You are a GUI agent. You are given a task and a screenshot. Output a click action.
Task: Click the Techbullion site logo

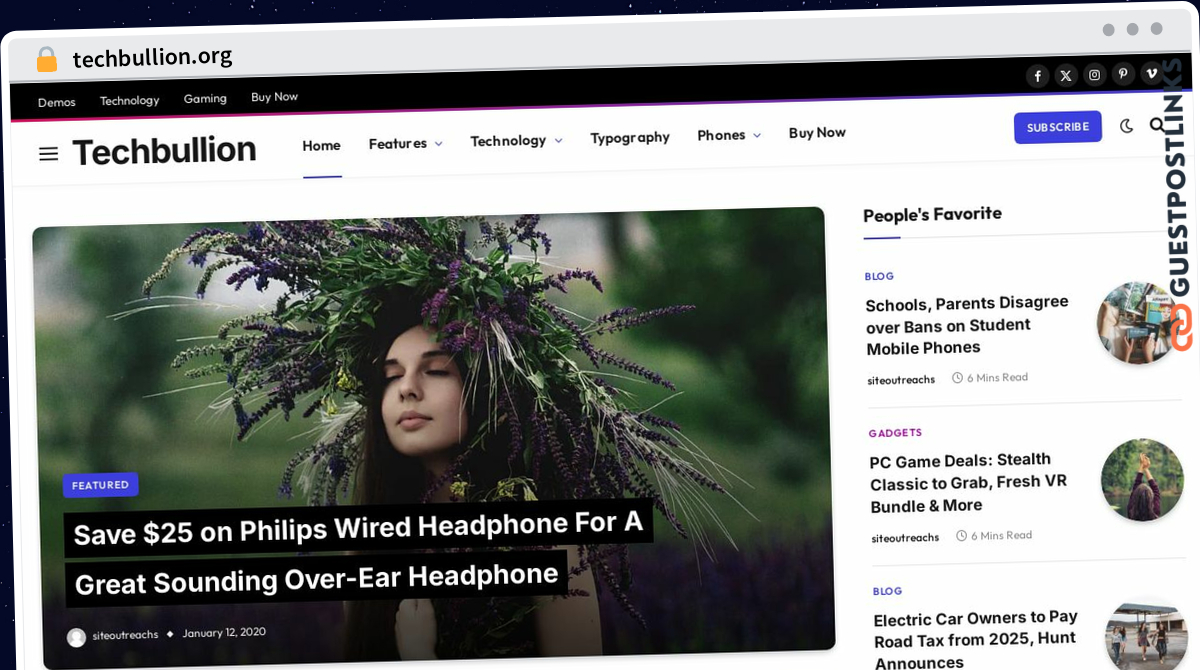(164, 151)
